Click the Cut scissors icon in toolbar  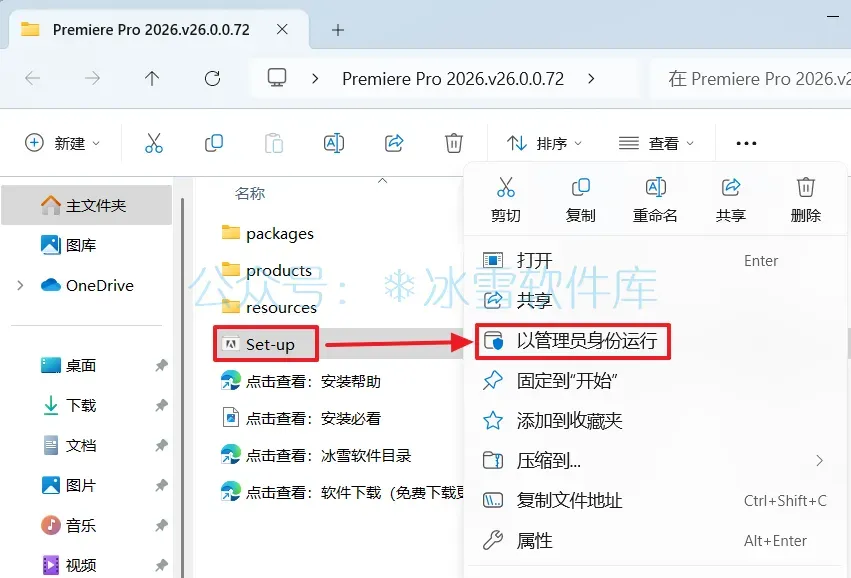[154, 143]
